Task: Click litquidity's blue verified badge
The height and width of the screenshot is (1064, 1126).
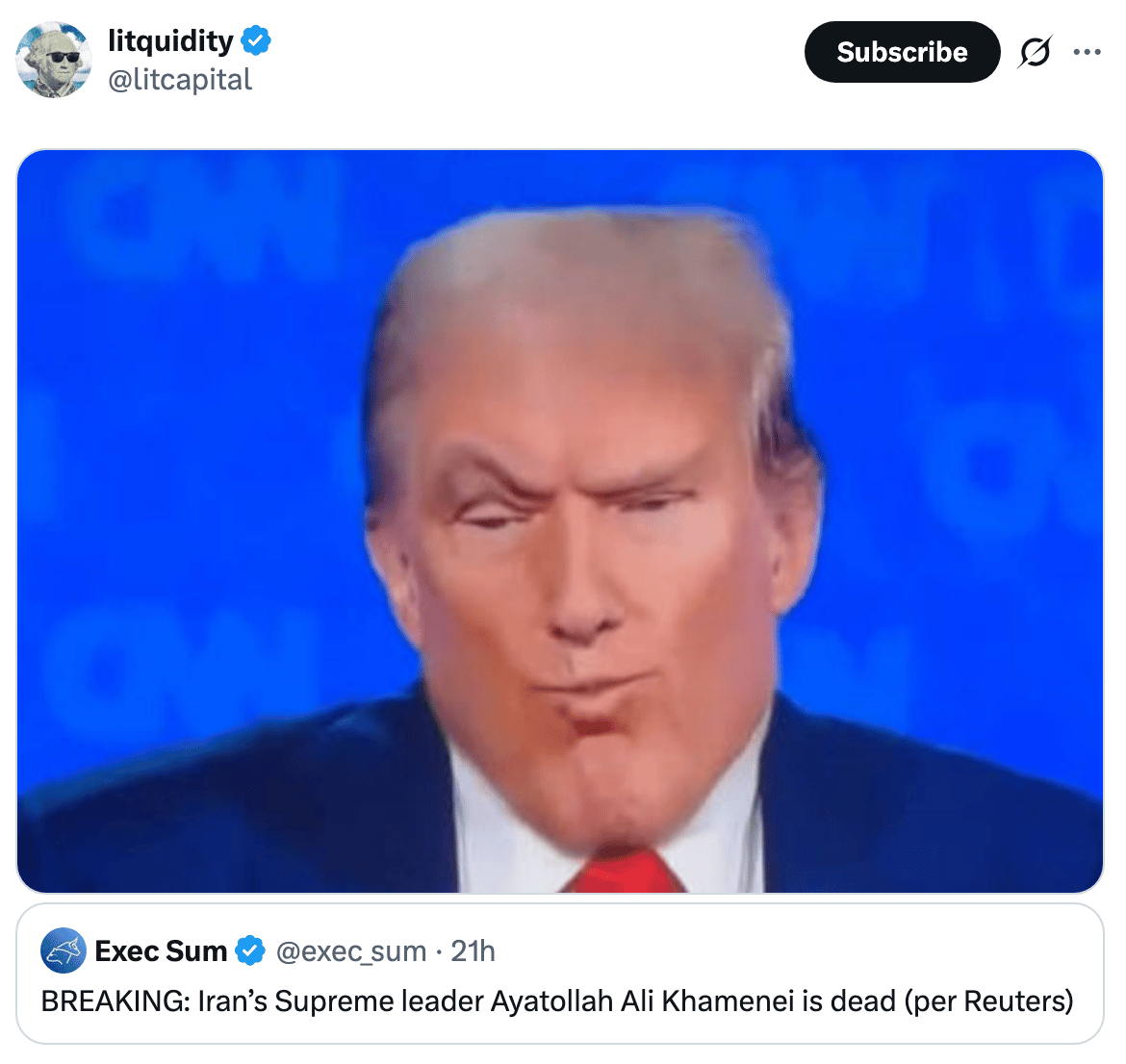Action: [x=256, y=40]
